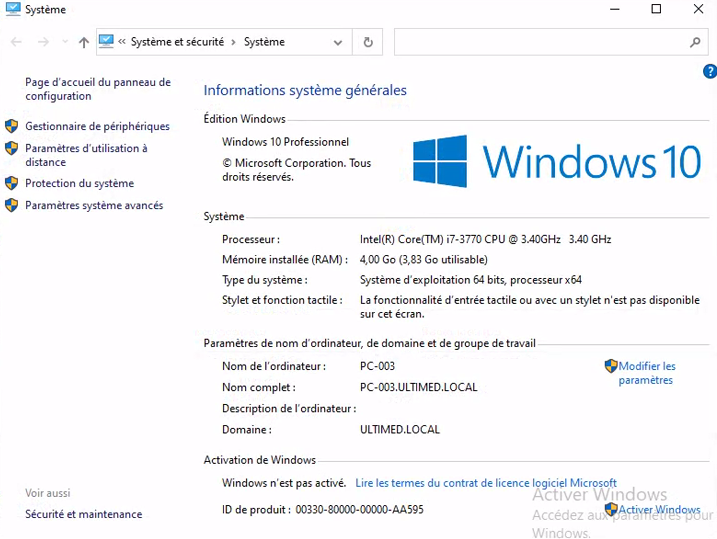Click the Back navigation arrow
717x539 pixels.
tap(16, 42)
